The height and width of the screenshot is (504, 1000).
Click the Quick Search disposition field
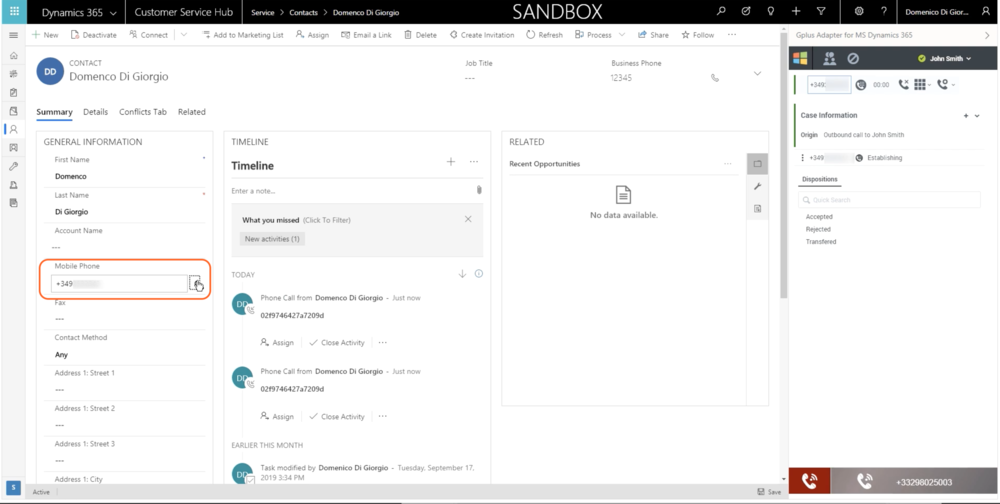pos(889,200)
